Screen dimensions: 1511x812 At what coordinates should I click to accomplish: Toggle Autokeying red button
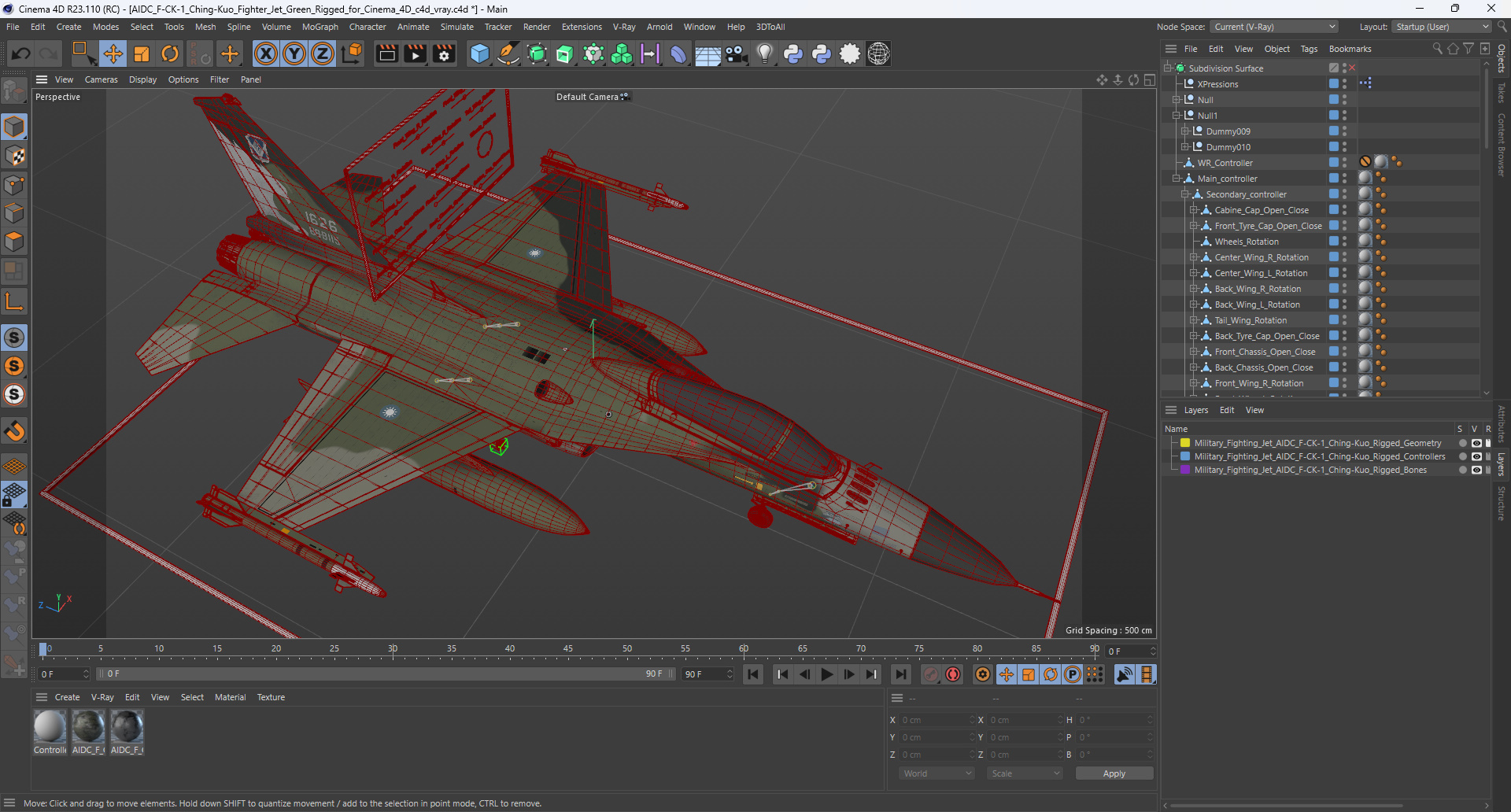coord(953,674)
